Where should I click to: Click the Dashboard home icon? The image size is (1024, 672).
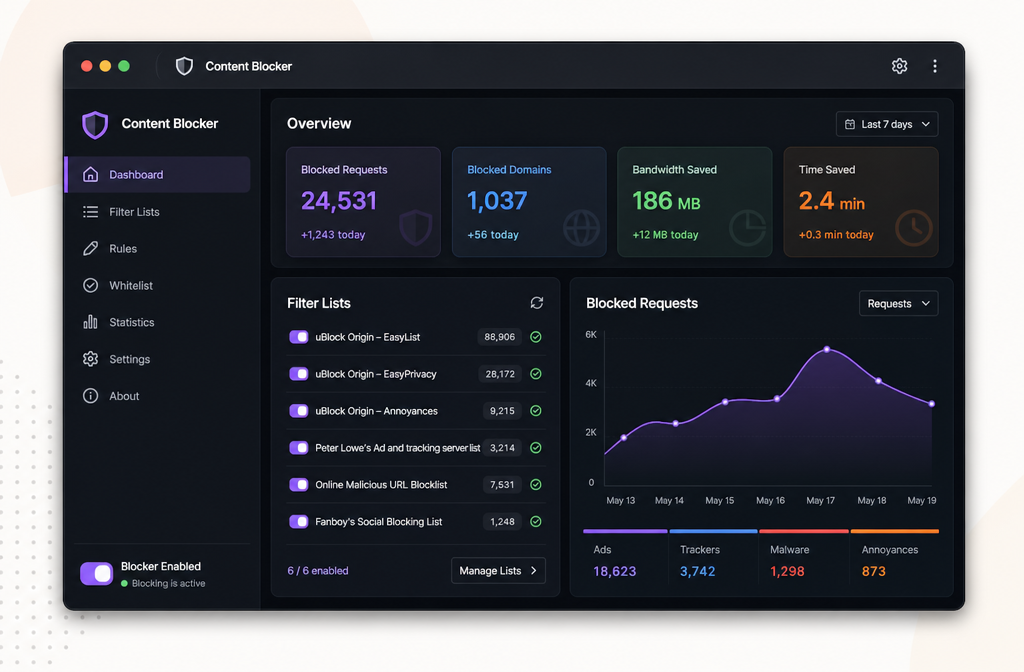tap(91, 174)
